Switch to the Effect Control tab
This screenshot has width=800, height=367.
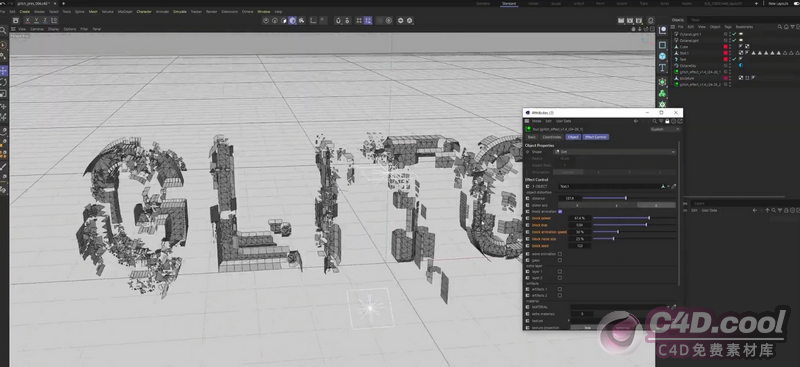click(596, 137)
